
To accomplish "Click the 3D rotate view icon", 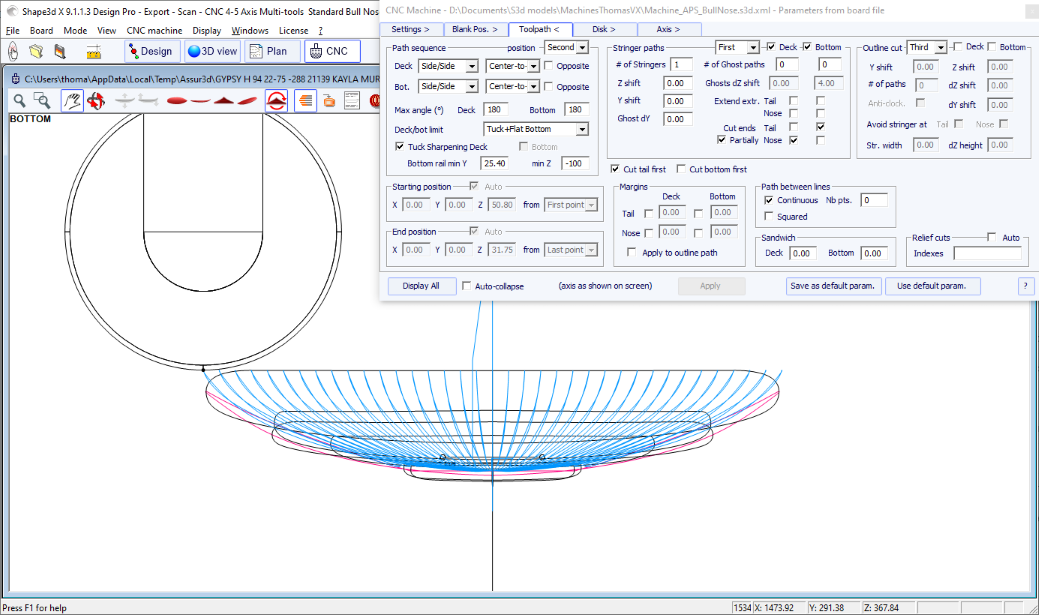I will [x=96, y=100].
